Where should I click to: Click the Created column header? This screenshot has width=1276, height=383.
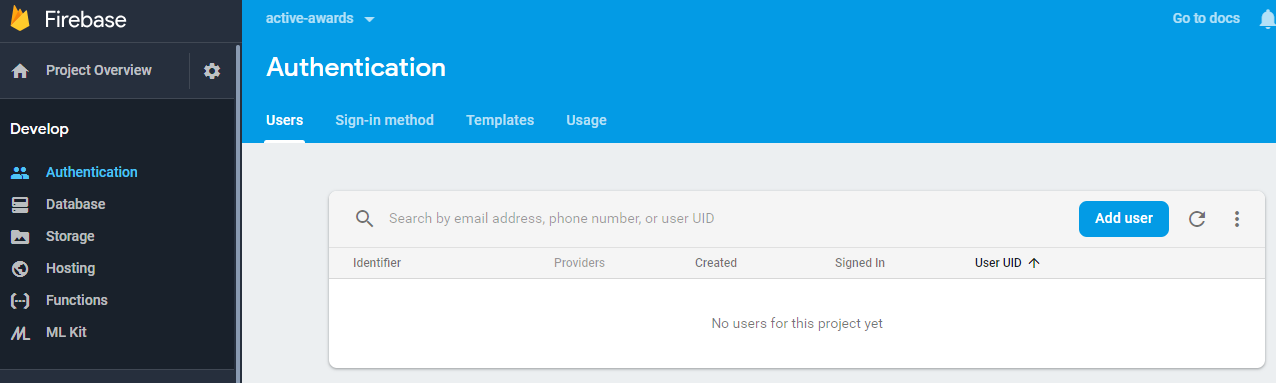[x=716, y=263]
